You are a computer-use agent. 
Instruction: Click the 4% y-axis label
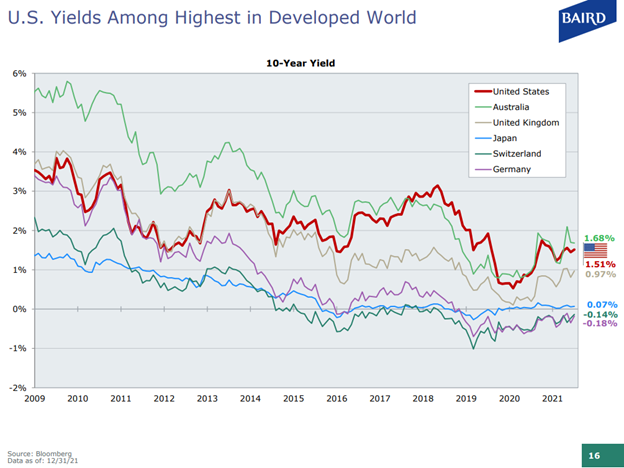pyautogui.click(x=21, y=152)
